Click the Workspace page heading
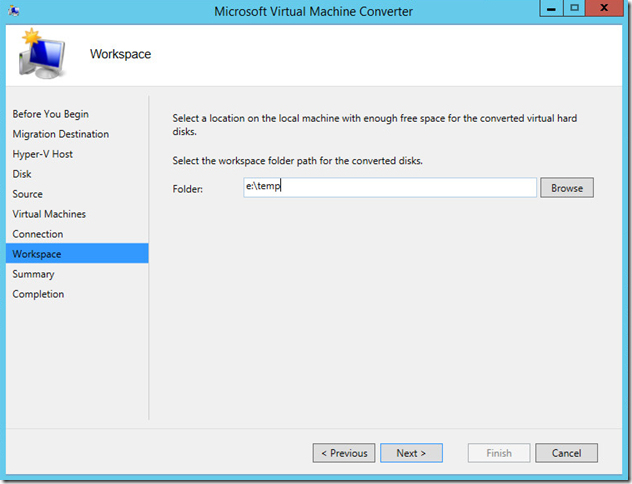Screen dimensions: 632x484 click(120, 54)
